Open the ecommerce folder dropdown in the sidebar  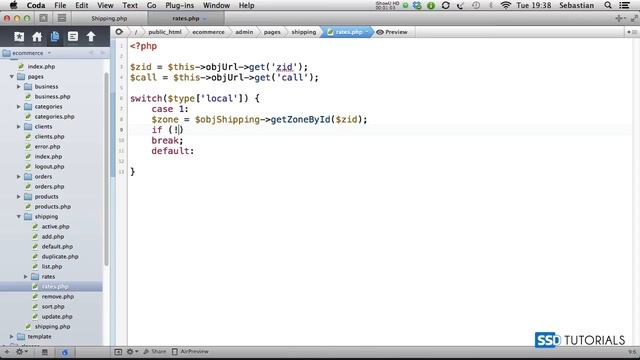click(x=28, y=53)
